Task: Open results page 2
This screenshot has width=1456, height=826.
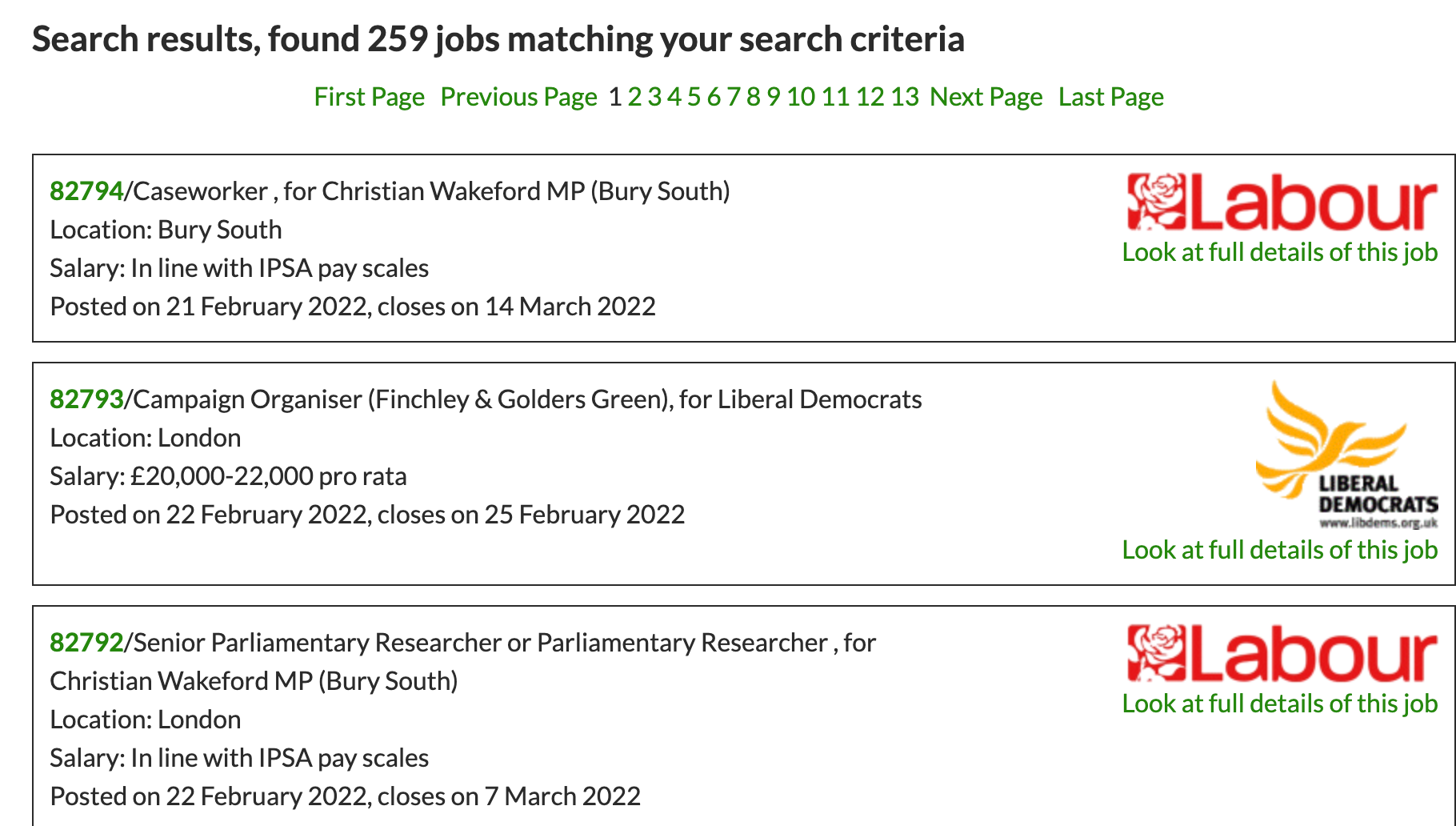Action: point(634,97)
